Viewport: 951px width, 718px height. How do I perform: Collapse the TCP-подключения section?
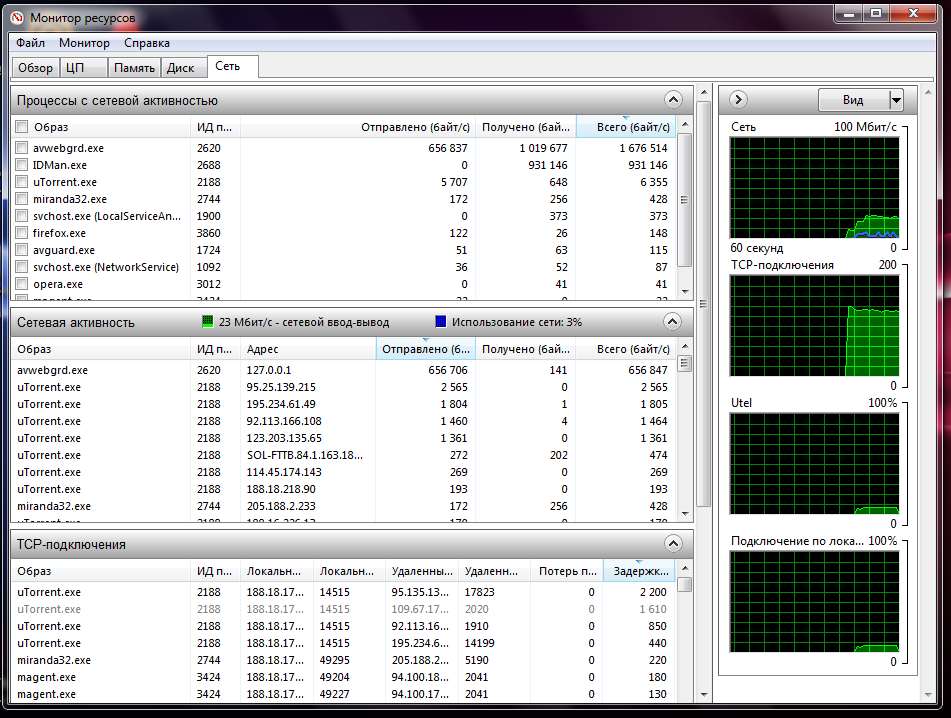click(673, 544)
